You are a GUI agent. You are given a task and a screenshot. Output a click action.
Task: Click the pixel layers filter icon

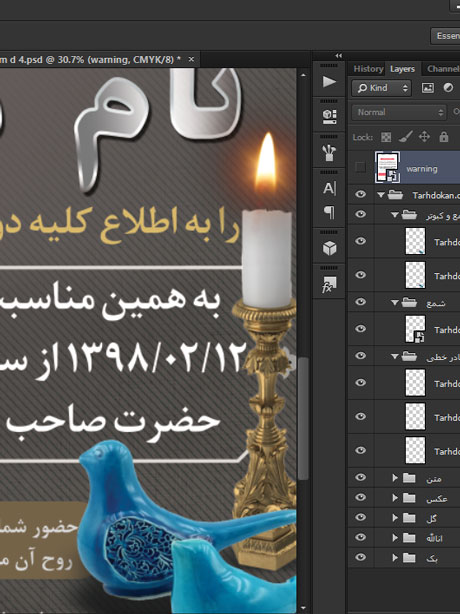click(428, 88)
